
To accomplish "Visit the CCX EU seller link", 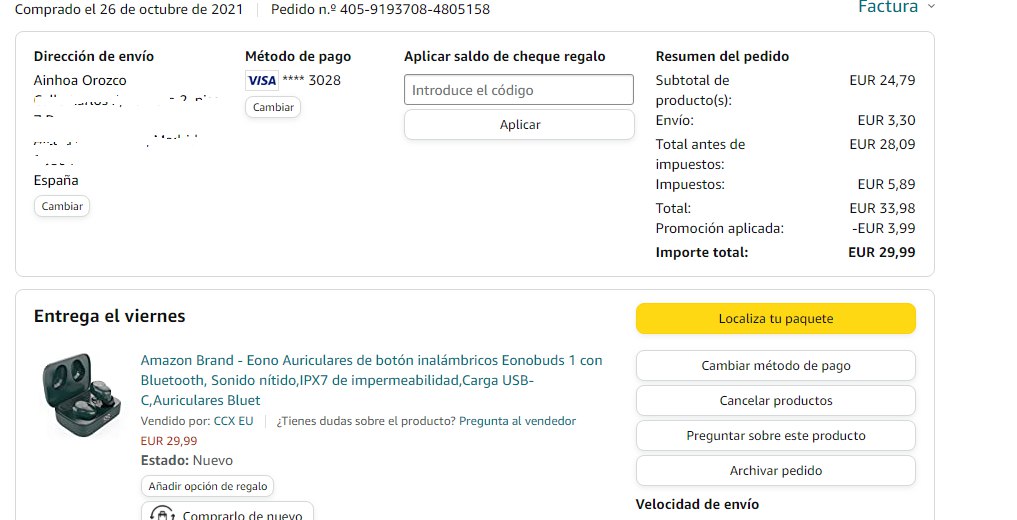I will pyautogui.click(x=233, y=421).
